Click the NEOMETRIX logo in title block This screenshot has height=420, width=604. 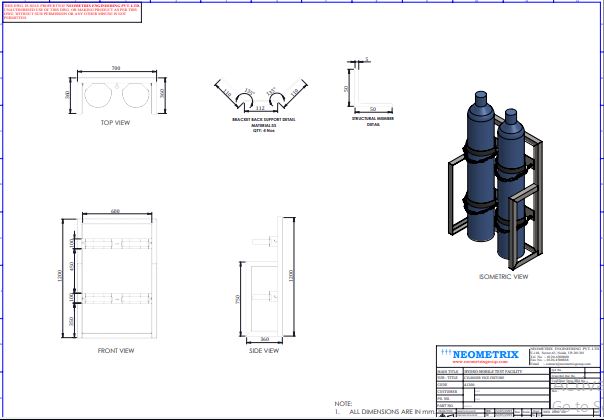(x=478, y=352)
